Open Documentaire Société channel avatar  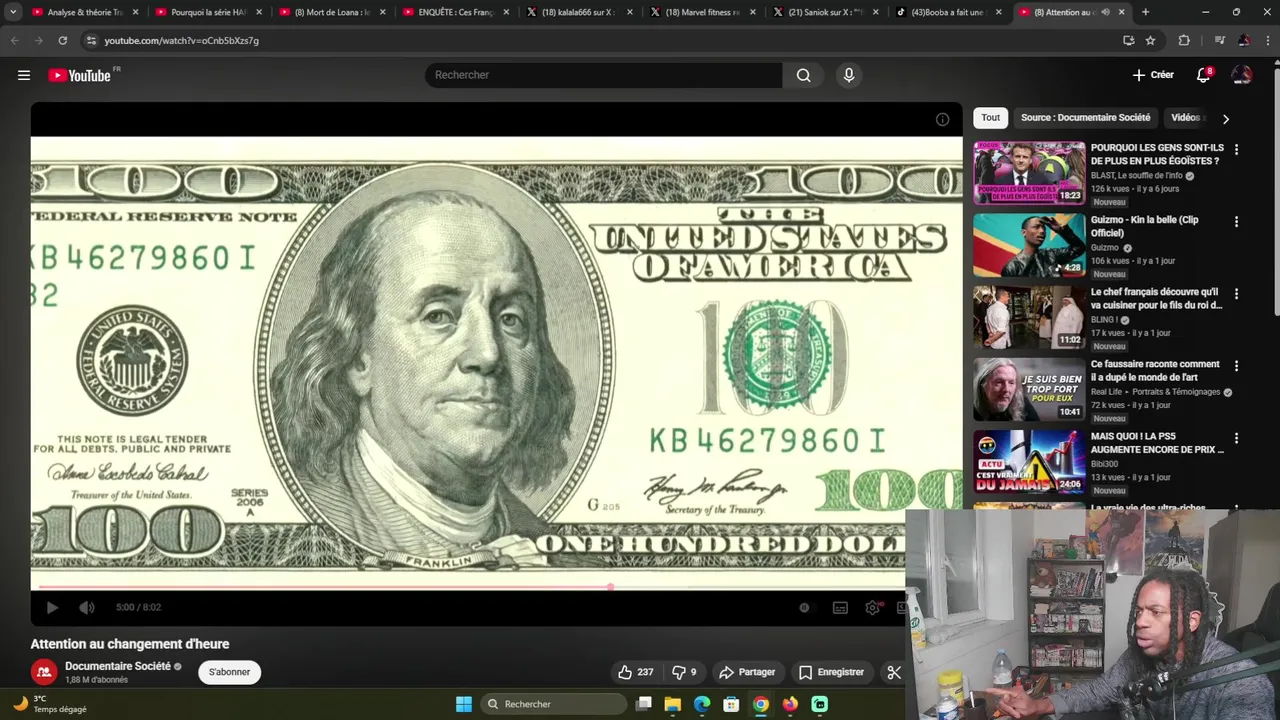pyautogui.click(x=43, y=672)
